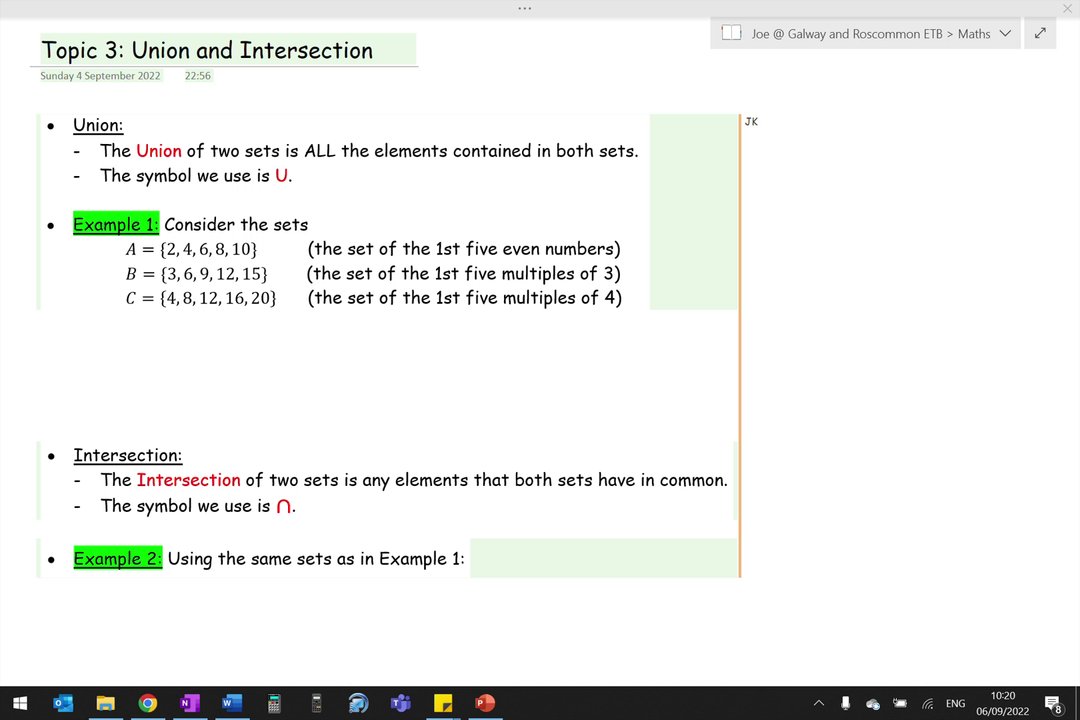Click the page time 22:56
Viewport: 1080px width, 720px height.
tap(198, 76)
